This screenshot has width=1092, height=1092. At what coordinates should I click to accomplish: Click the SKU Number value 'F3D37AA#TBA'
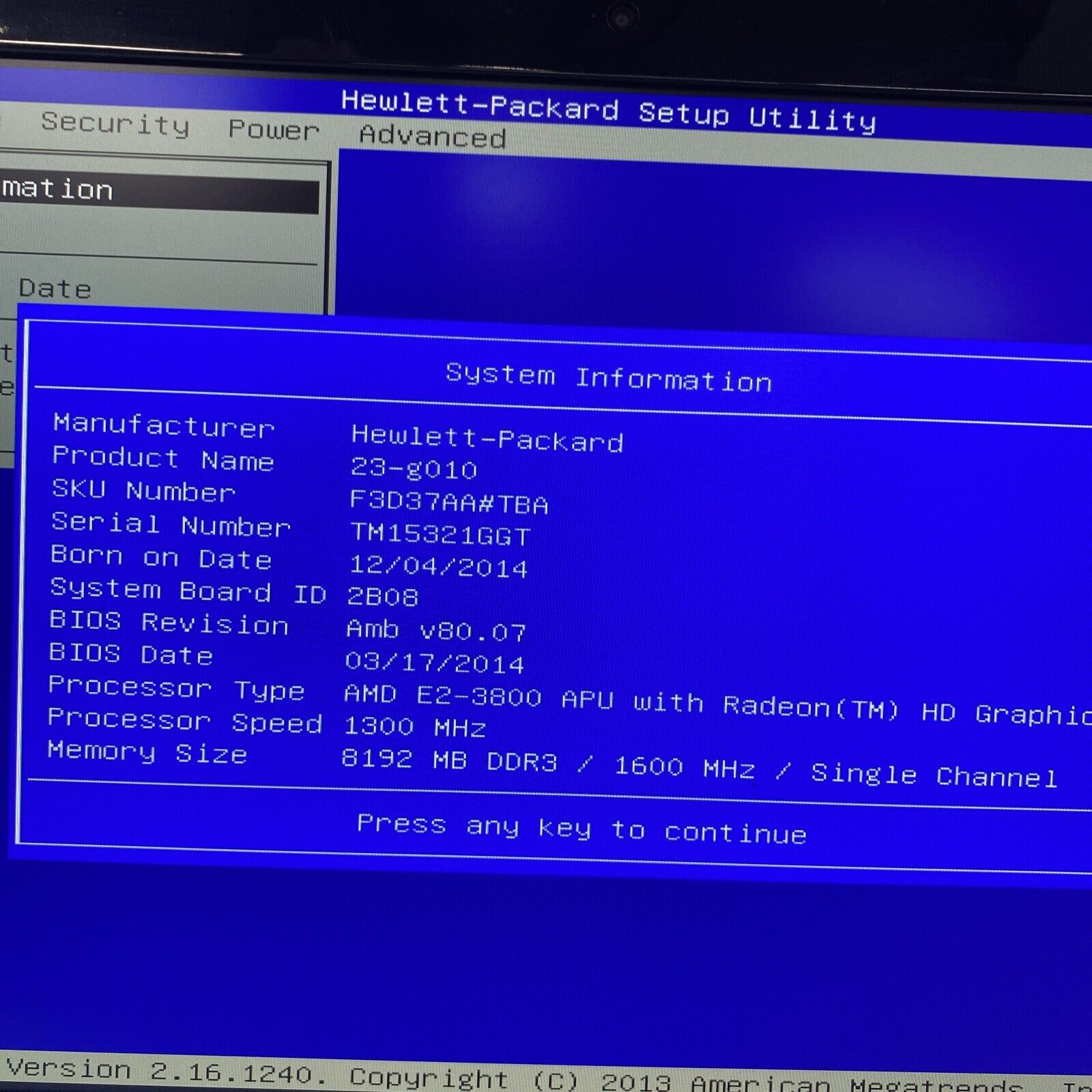point(448,502)
